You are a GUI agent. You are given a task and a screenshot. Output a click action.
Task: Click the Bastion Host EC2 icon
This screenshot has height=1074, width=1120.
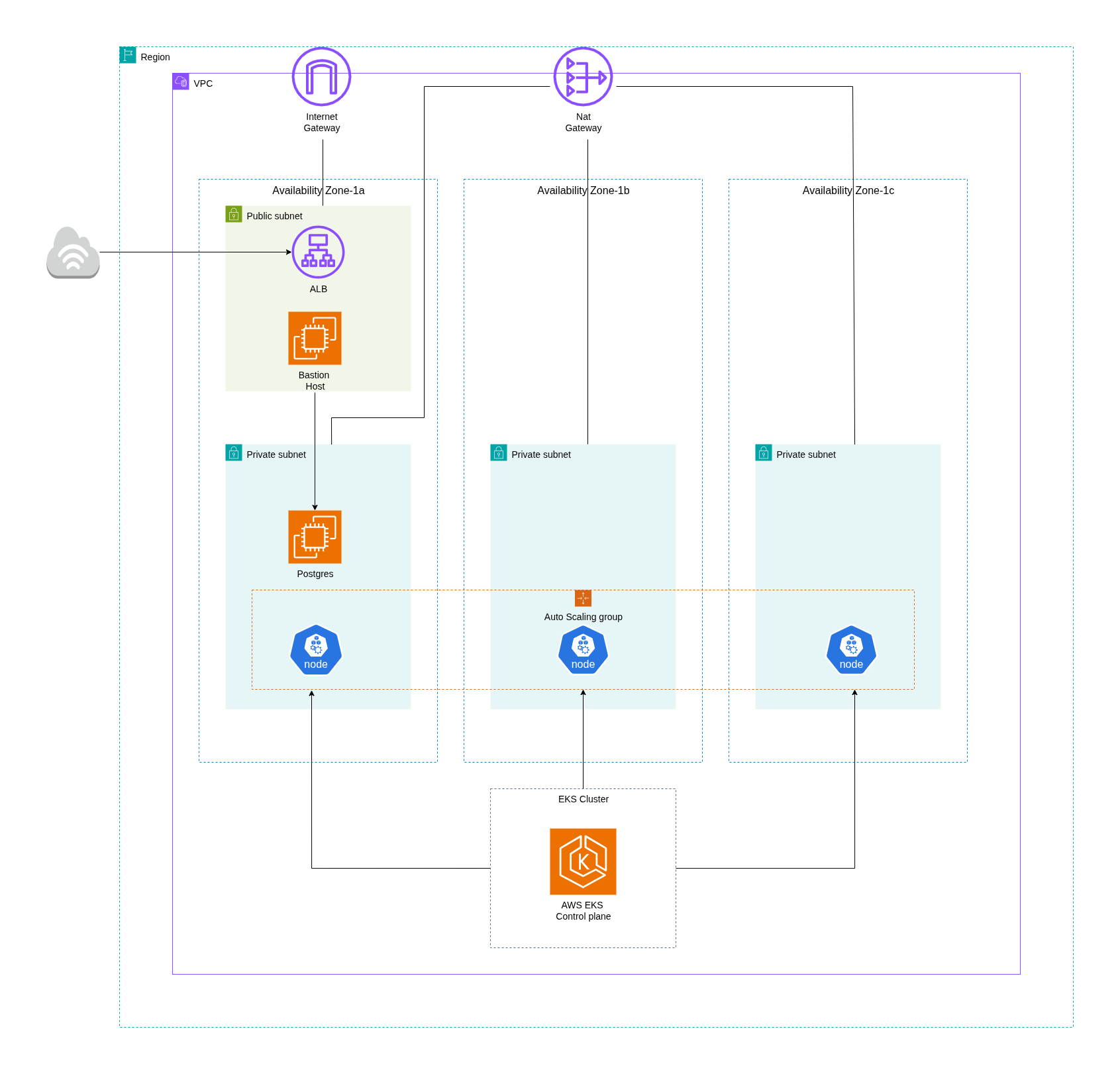coord(315,338)
